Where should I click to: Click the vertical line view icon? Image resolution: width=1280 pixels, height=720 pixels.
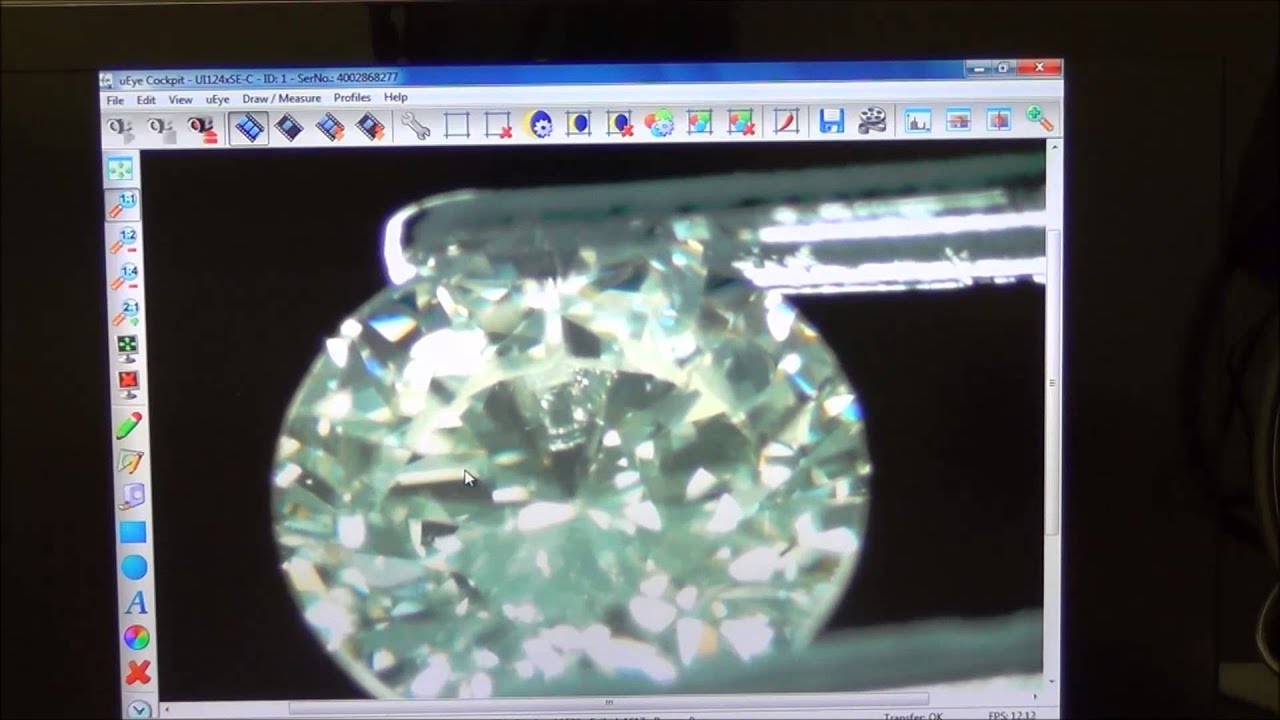[x=998, y=121]
